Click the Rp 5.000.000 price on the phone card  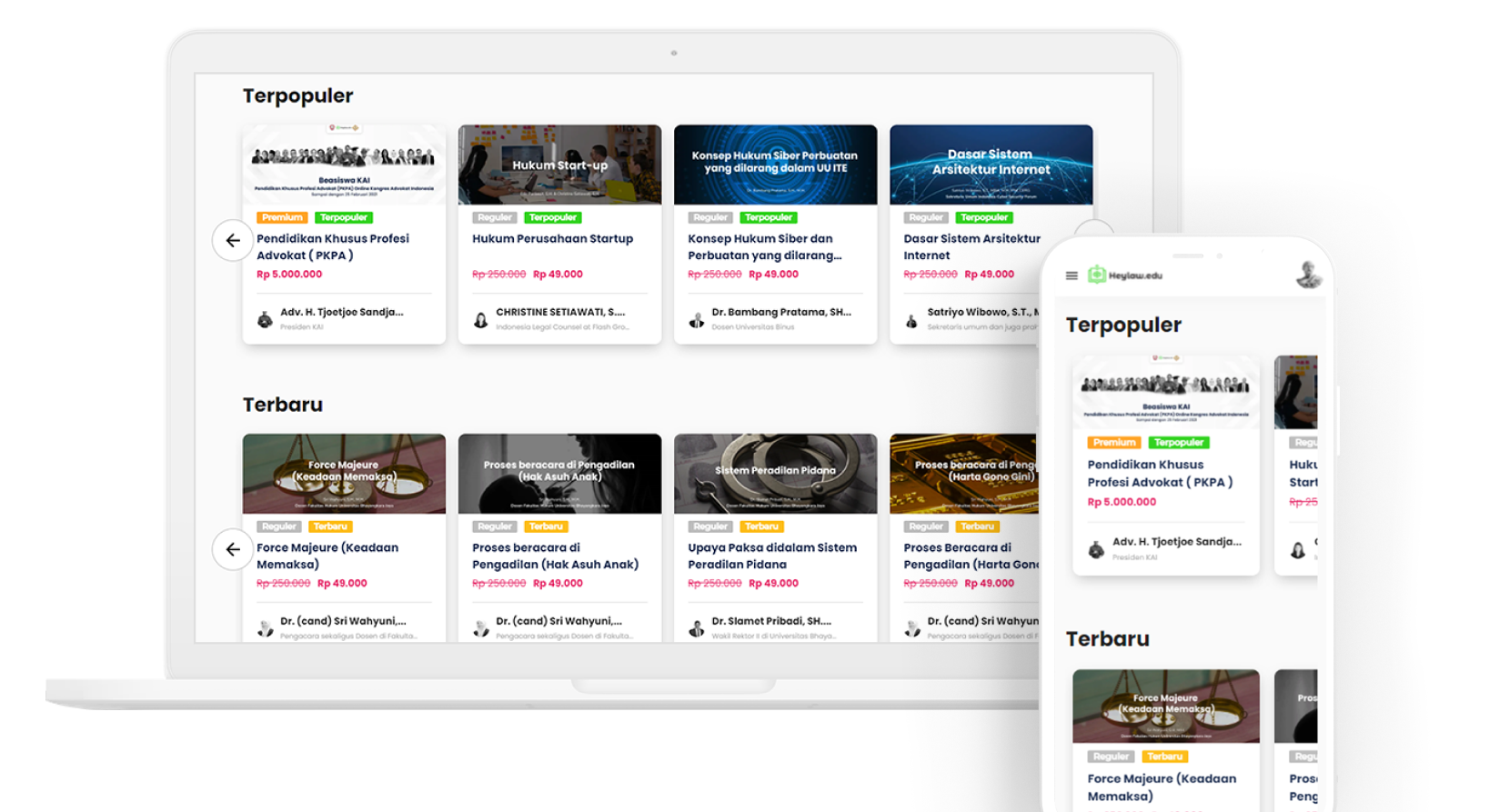[1122, 502]
